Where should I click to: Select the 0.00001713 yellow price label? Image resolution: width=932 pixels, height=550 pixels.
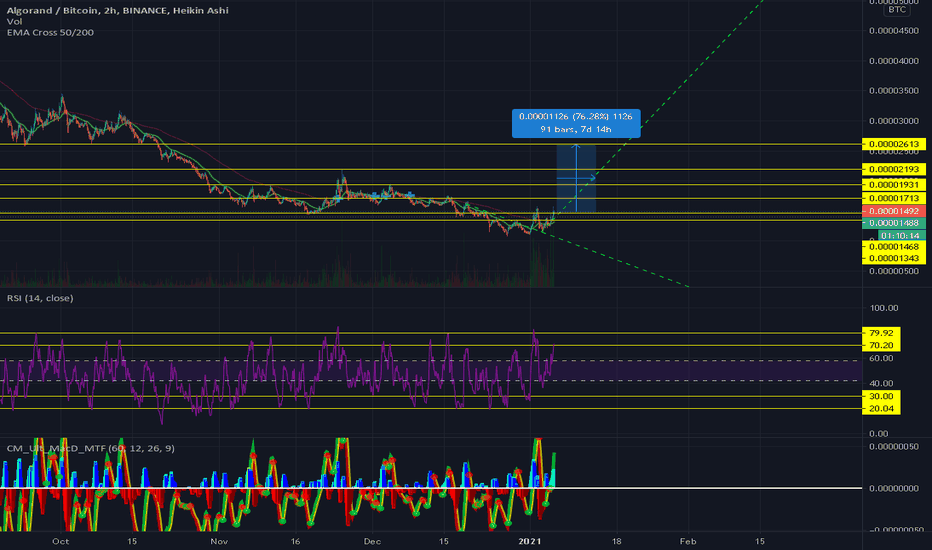894,199
